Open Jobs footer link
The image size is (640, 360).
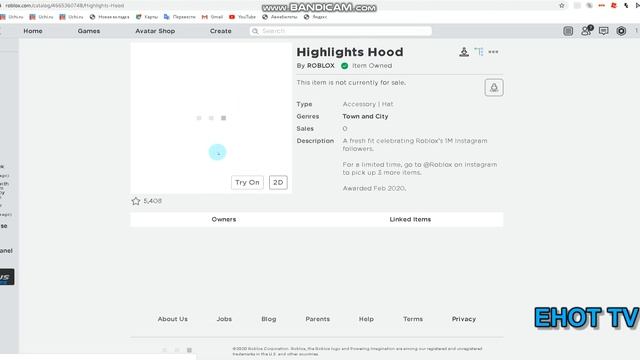224,319
